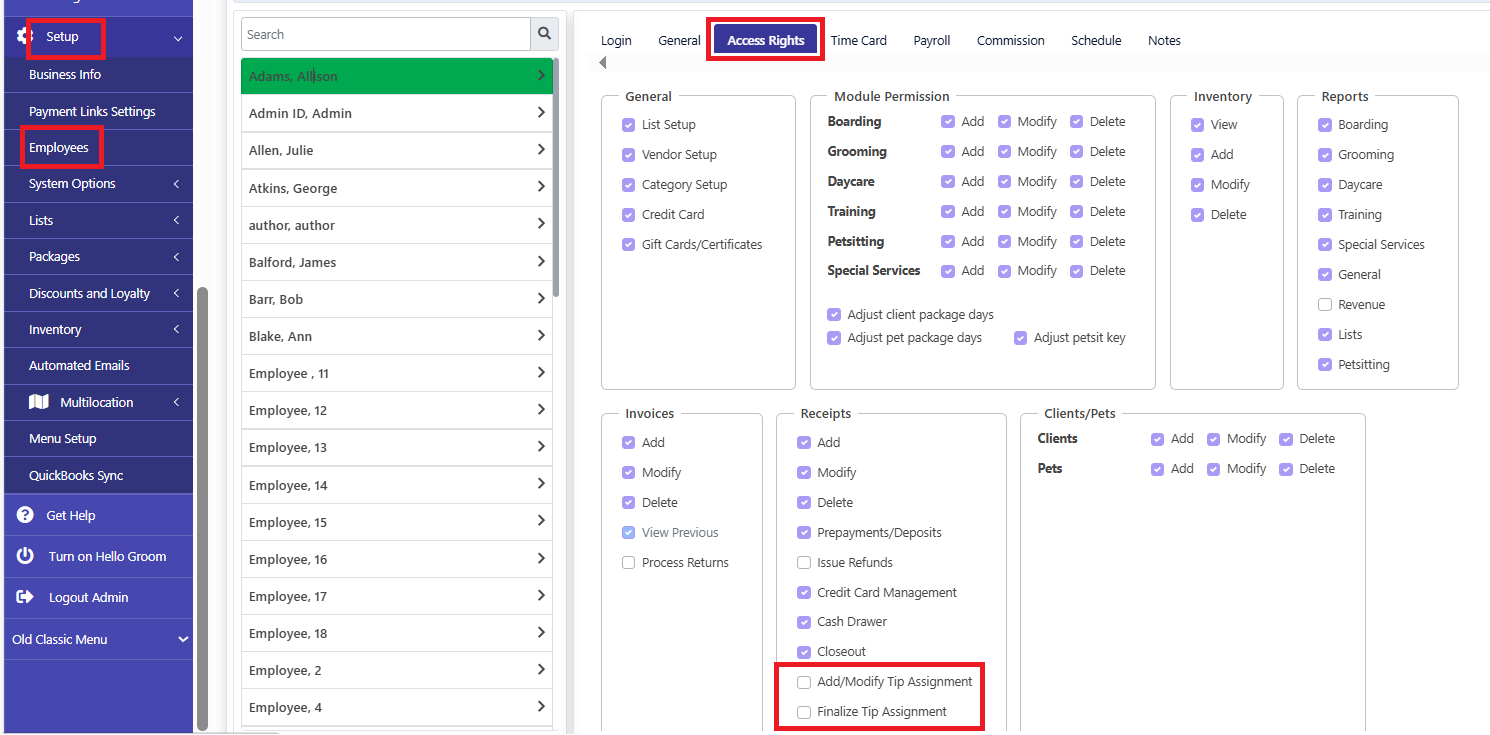Expand System Options submenu

[177, 184]
